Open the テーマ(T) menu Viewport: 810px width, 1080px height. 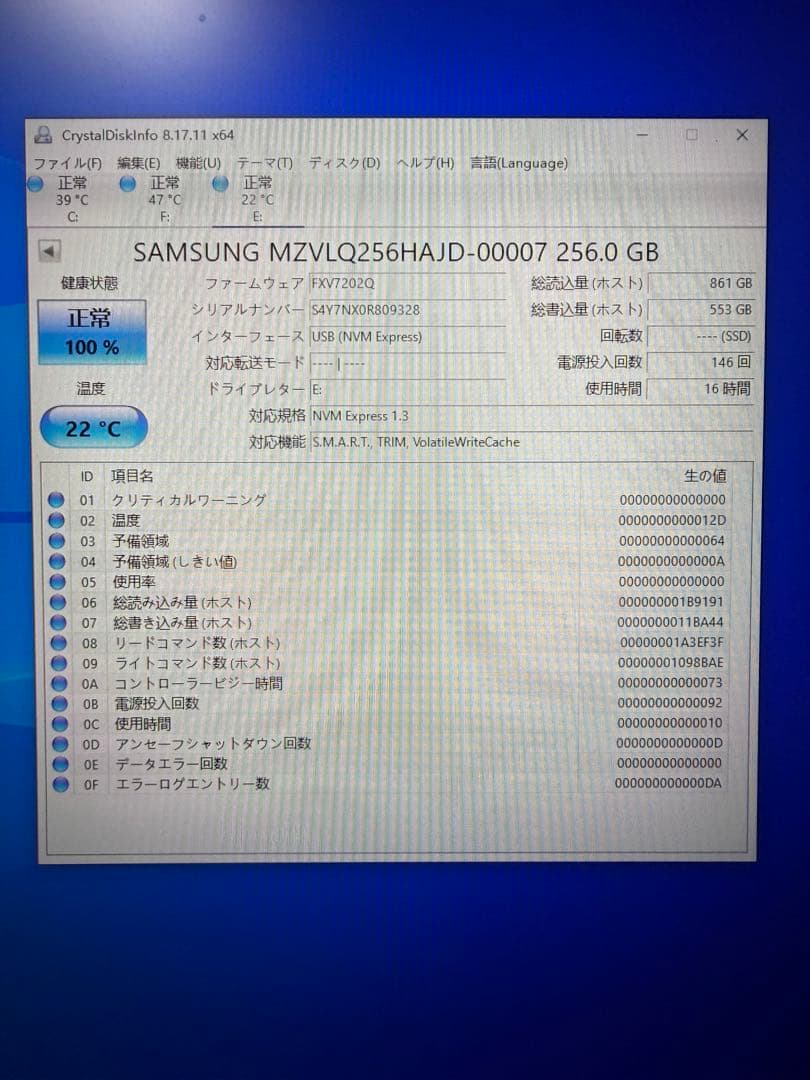pos(265,163)
